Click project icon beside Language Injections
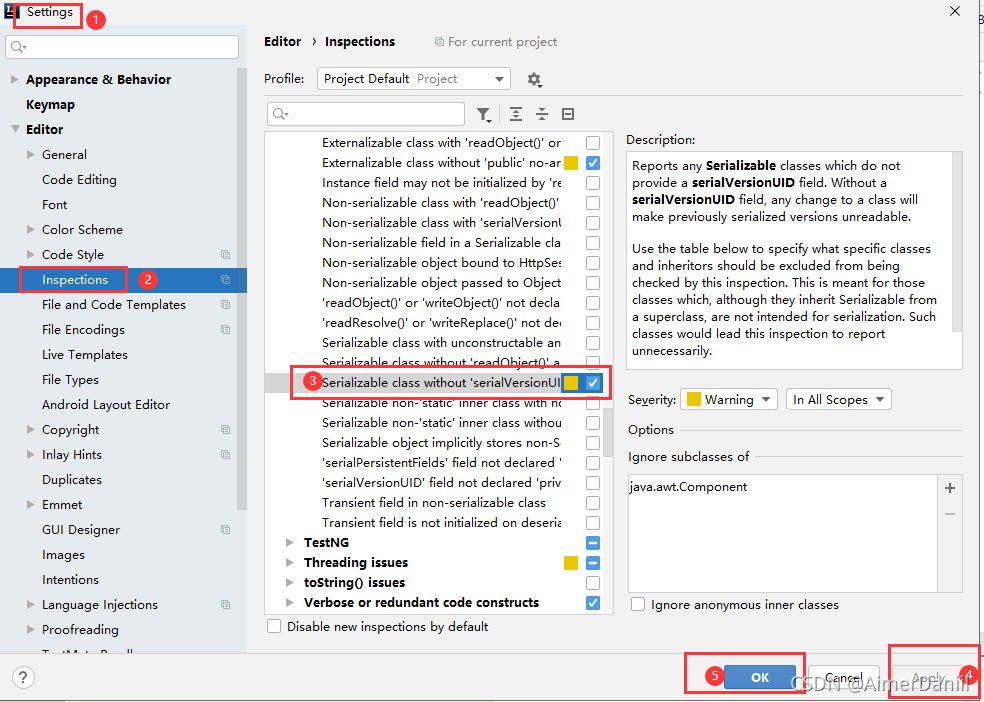This screenshot has height=702, width=984. [225, 605]
